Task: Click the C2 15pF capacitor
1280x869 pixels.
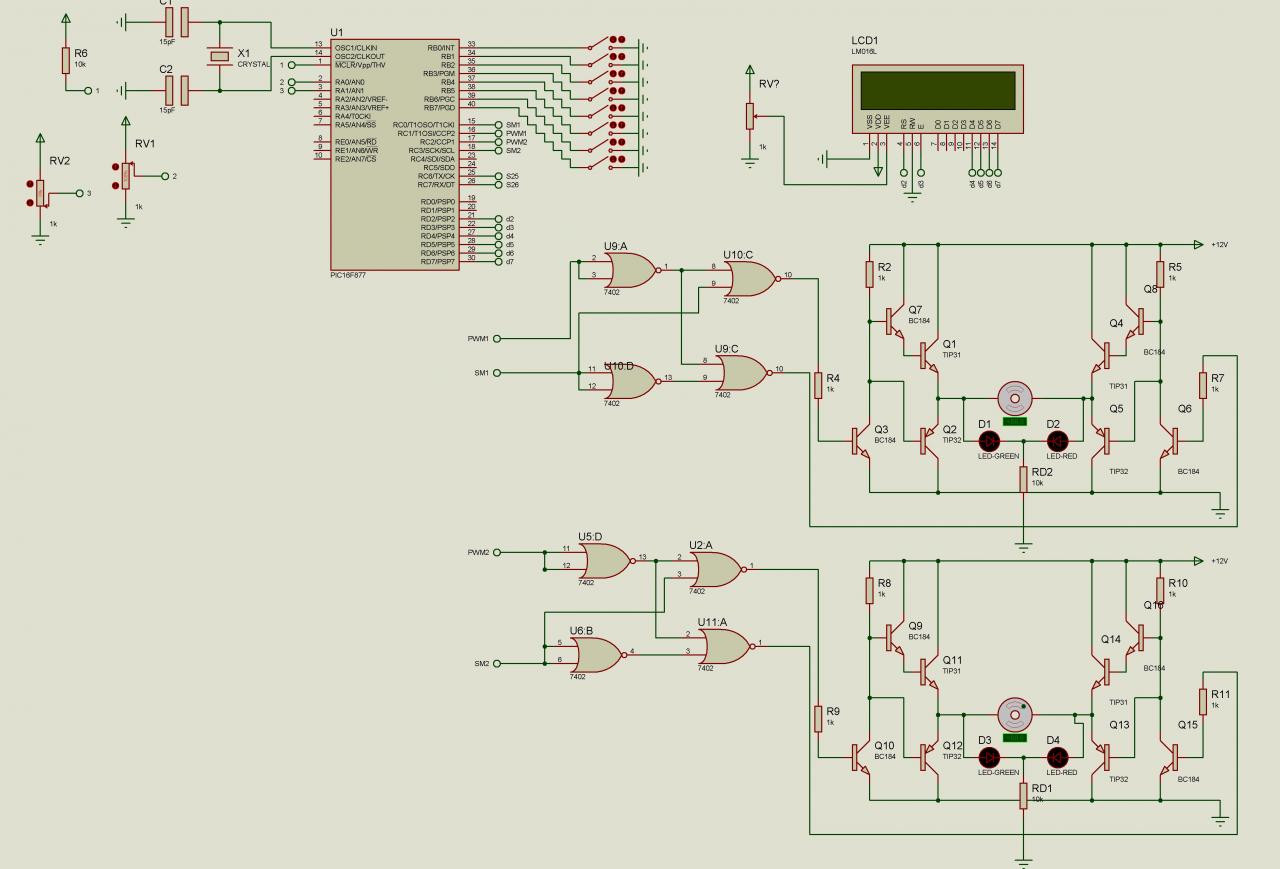Action: (x=177, y=90)
